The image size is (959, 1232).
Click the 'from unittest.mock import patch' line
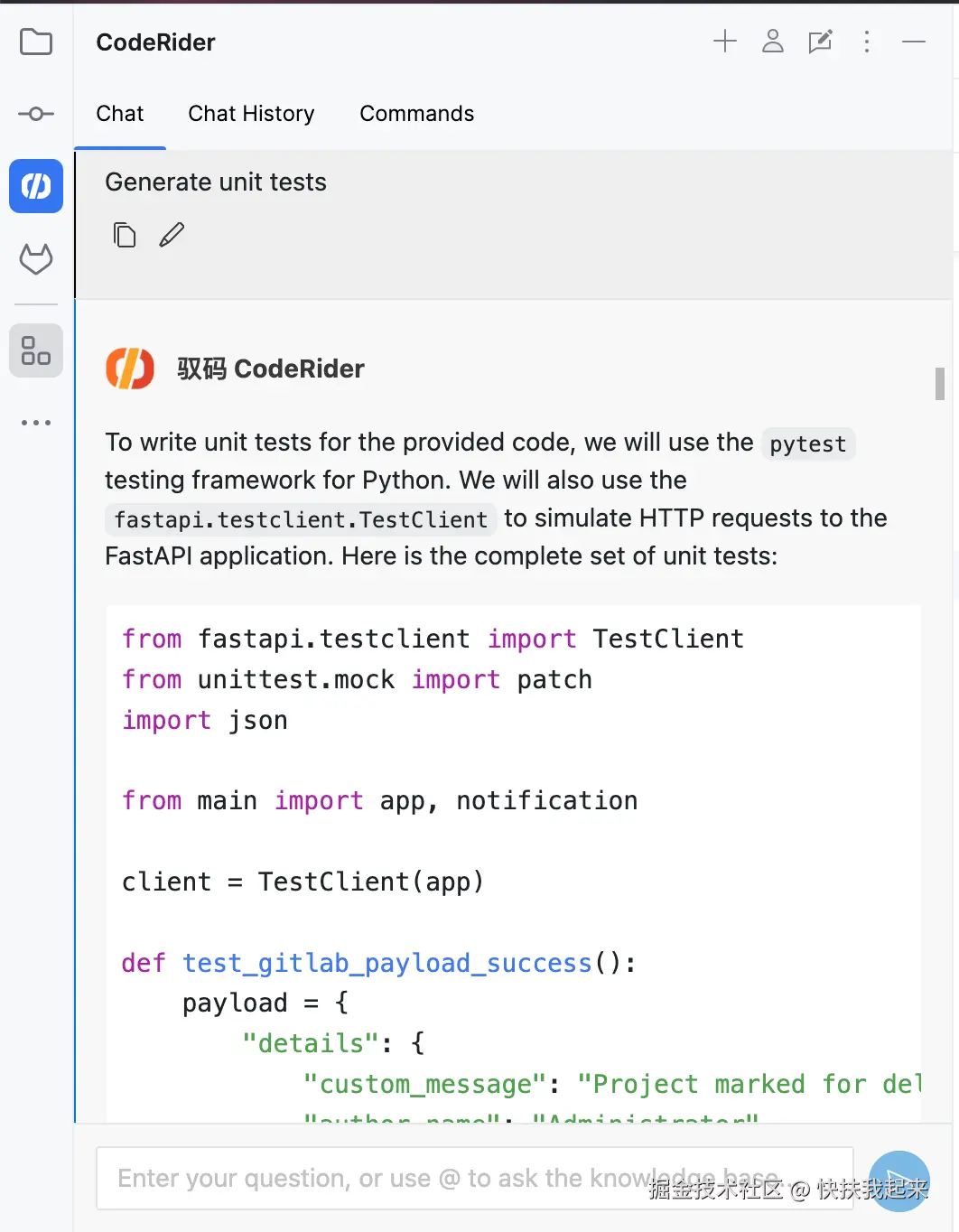tap(357, 679)
